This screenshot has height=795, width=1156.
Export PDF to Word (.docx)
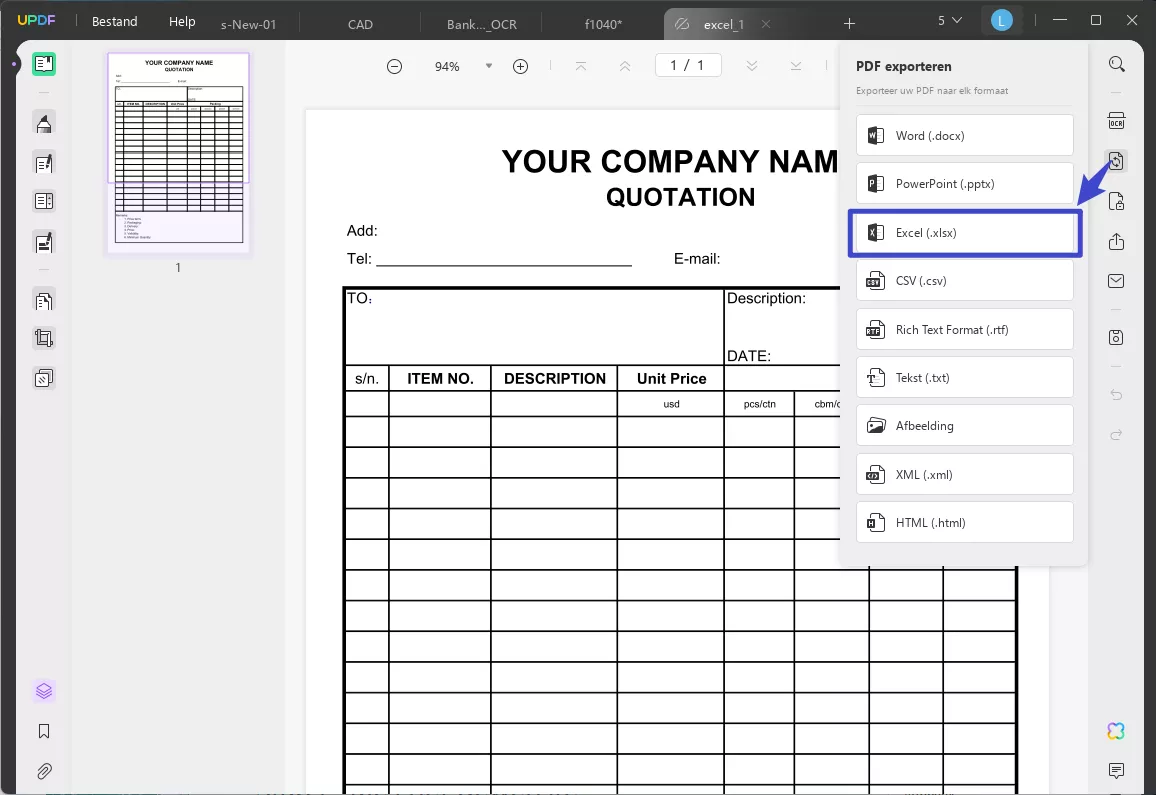click(x=964, y=136)
